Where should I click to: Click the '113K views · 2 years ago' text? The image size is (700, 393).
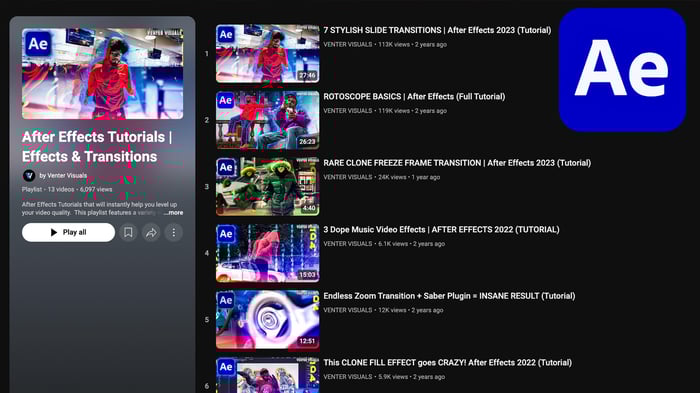pyautogui.click(x=412, y=44)
